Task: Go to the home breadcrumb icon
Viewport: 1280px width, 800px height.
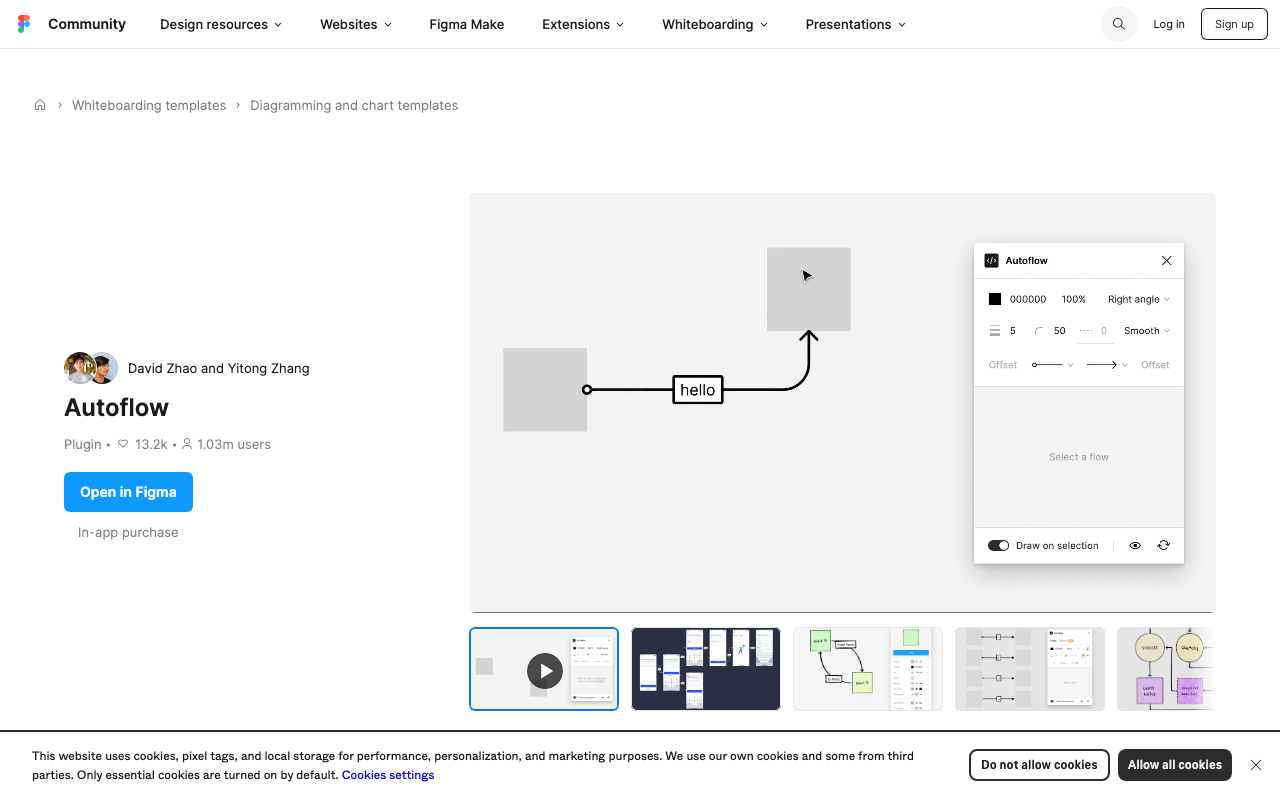Action: pyautogui.click(x=40, y=105)
